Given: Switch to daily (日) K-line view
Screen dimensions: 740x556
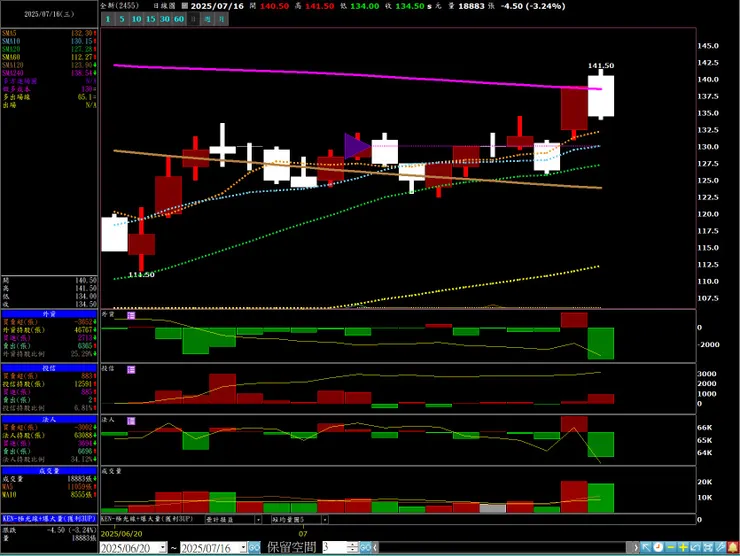Looking at the screenshot, I should (x=193, y=19).
